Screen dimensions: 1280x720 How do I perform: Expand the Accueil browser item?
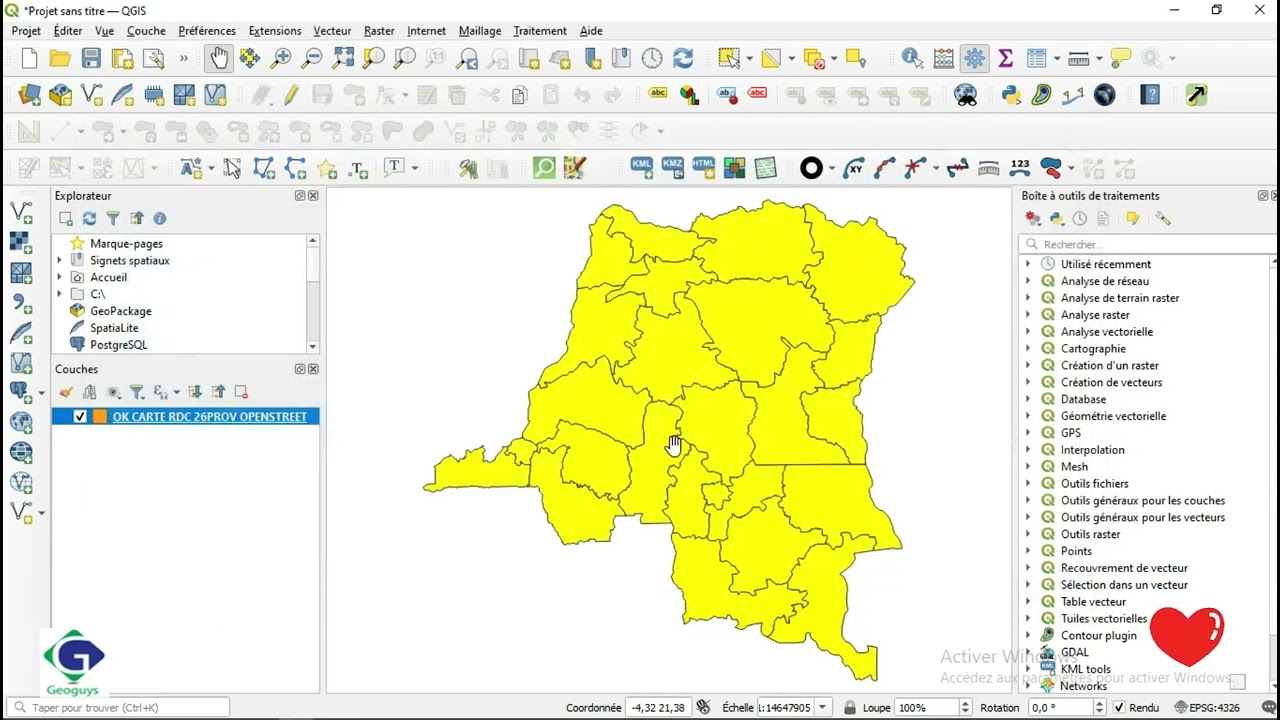click(59, 277)
